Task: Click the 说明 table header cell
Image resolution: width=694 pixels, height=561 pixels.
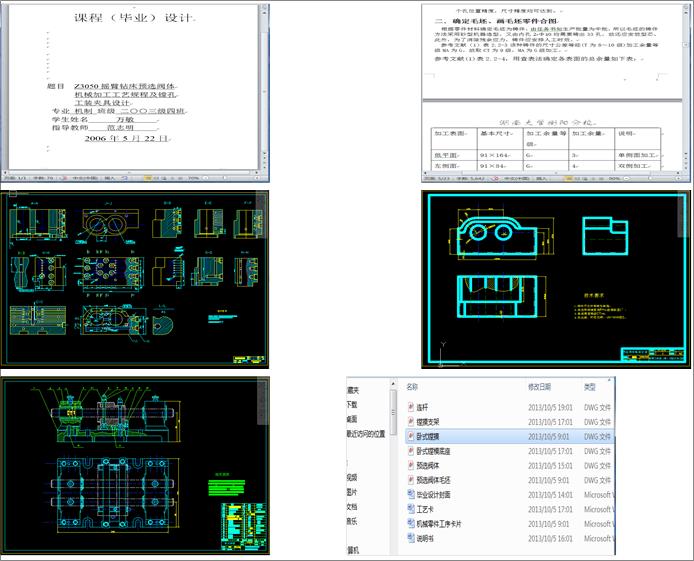Action: coord(637,138)
